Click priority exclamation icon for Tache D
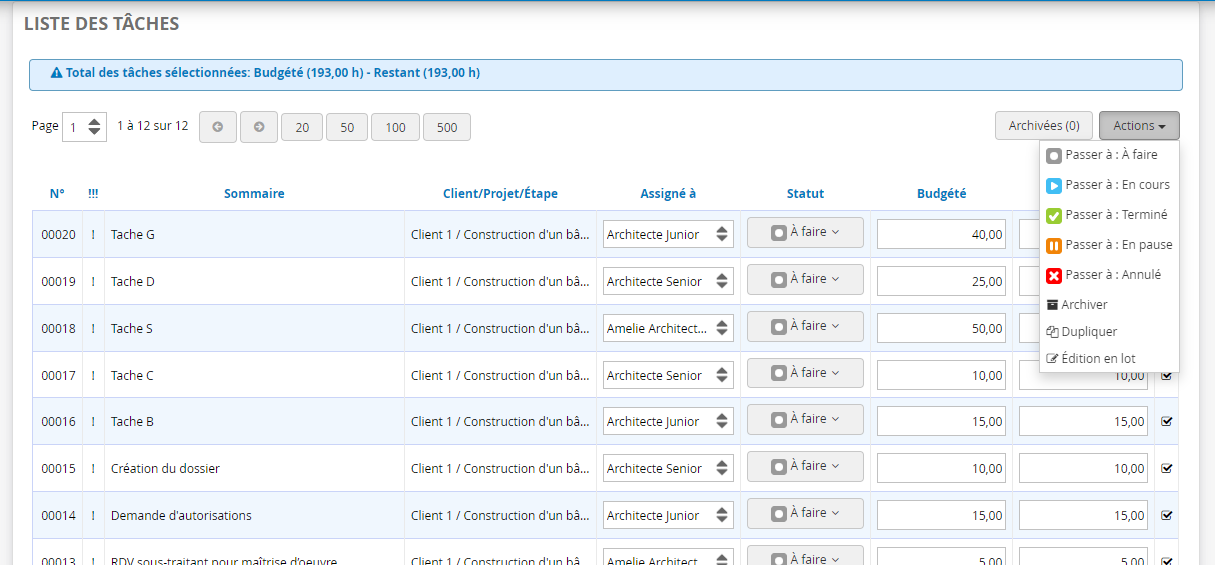 click(94, 281)
